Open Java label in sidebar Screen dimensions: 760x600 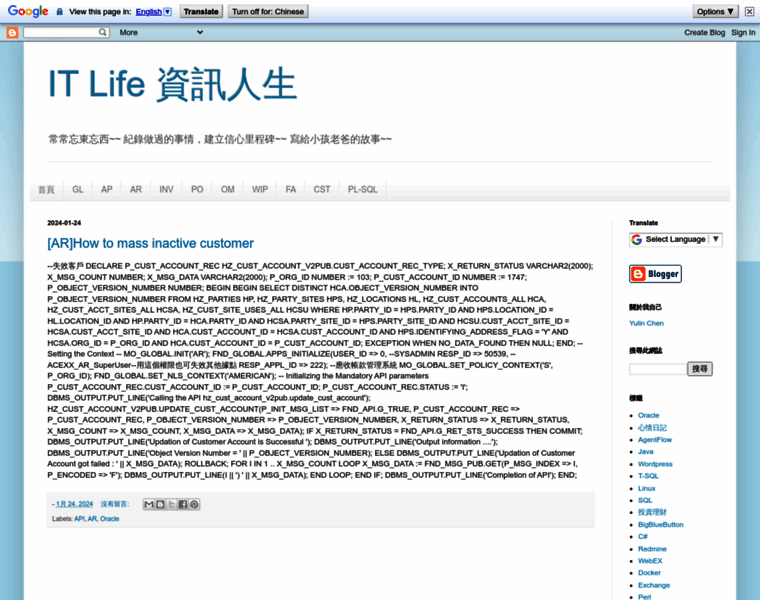(646, 452)
